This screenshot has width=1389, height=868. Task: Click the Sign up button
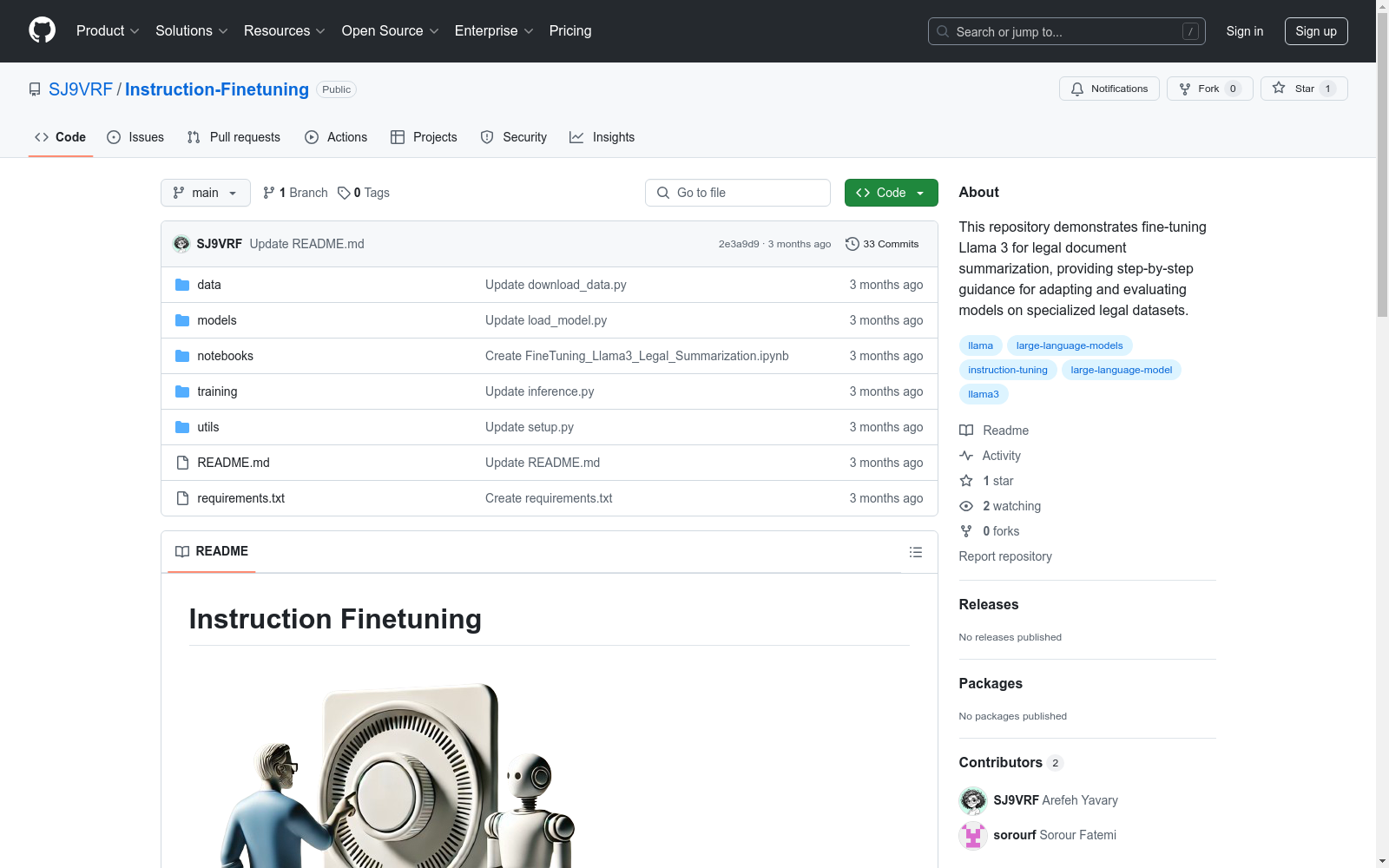1316,31
